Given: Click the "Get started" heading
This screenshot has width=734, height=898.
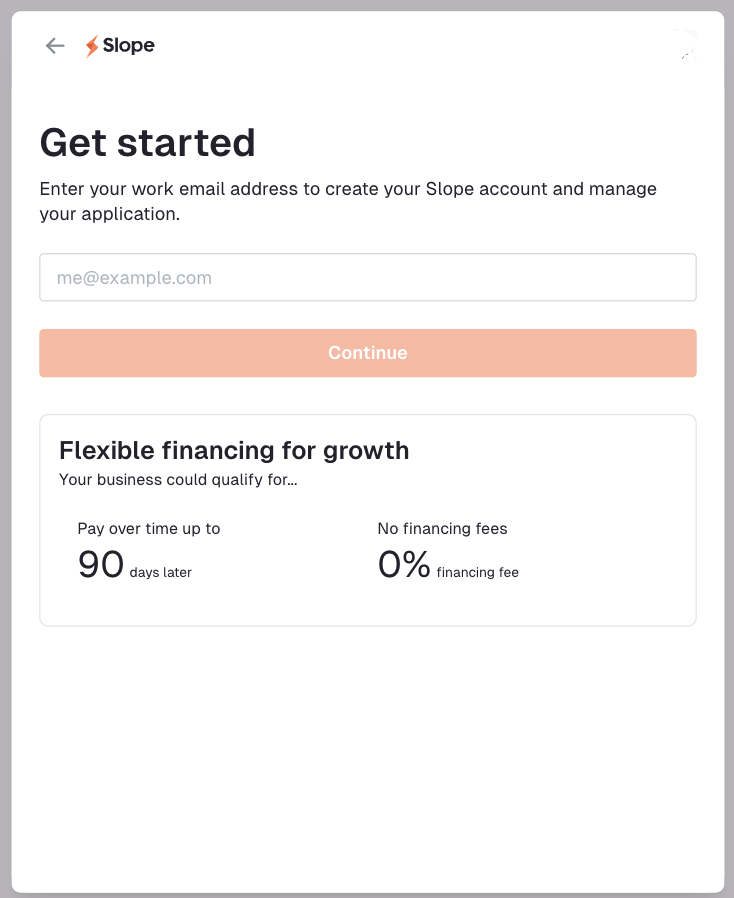Looking at the screenshot, I should [147, 143].
